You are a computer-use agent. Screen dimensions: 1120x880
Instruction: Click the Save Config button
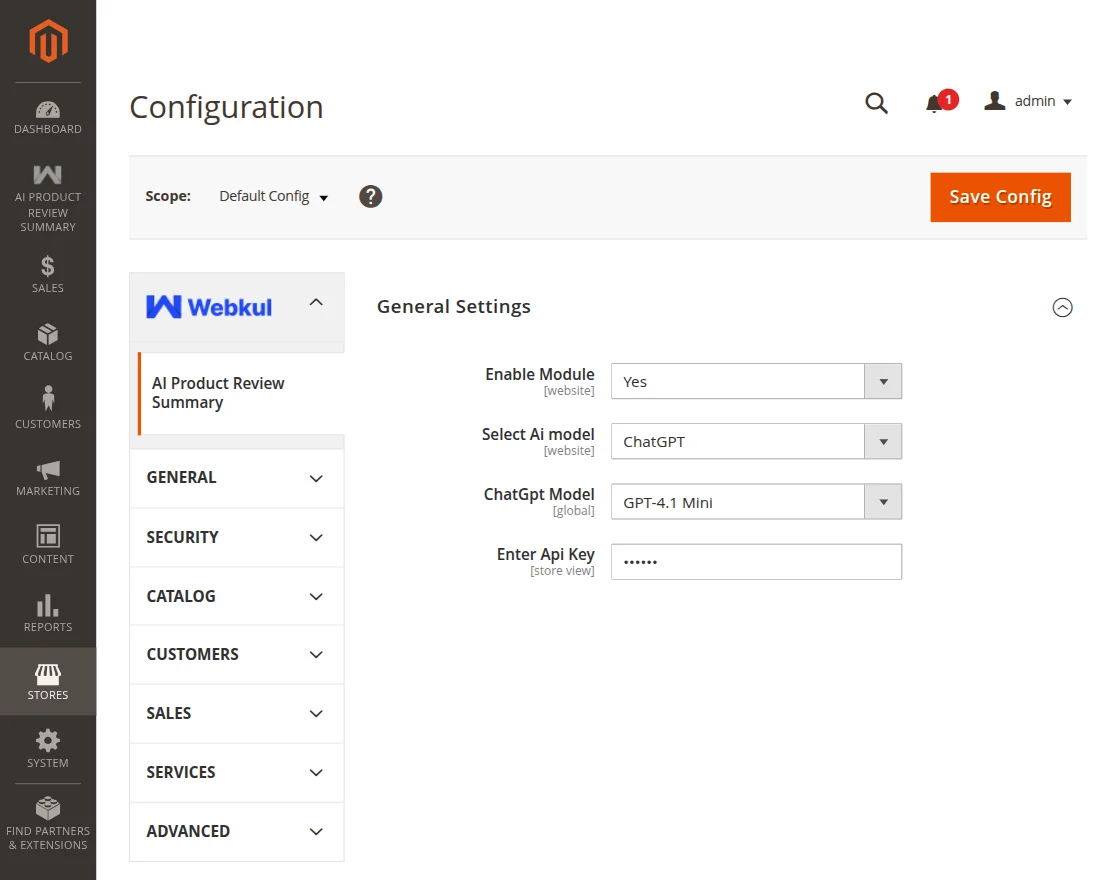point(1000,197)
